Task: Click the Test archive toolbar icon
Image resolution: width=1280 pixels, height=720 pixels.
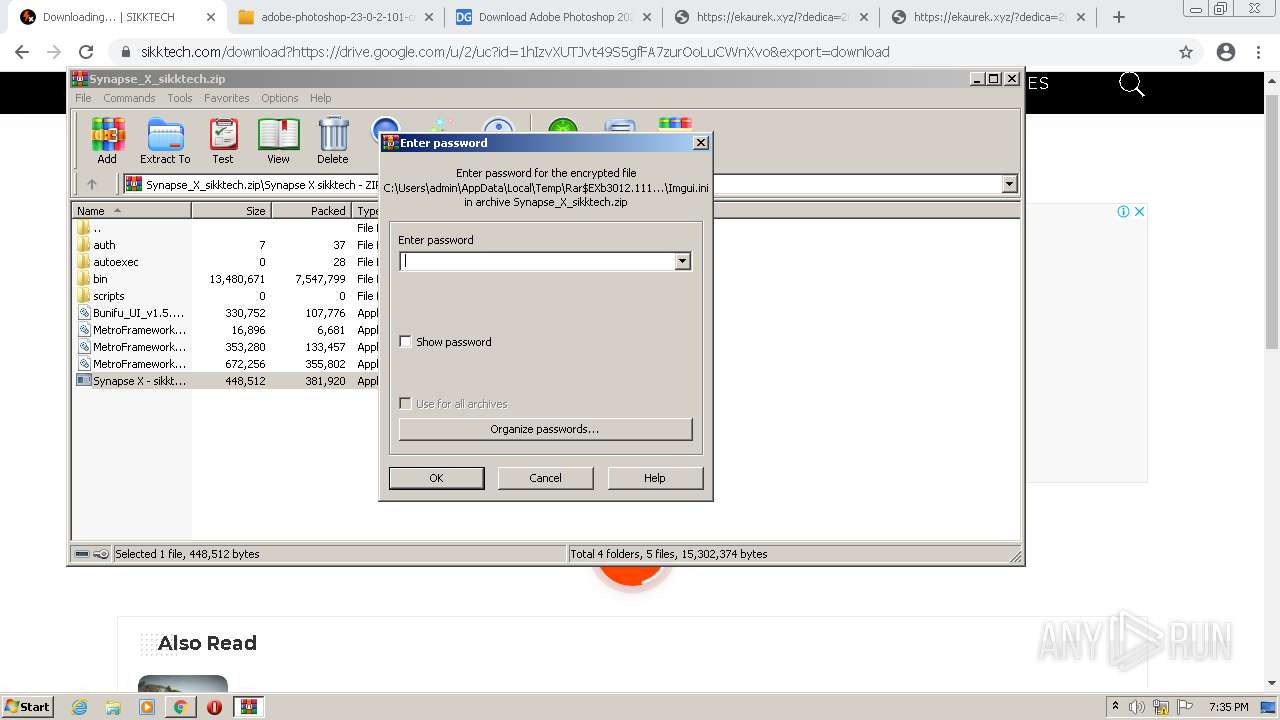Action: (x=223, y=141)
